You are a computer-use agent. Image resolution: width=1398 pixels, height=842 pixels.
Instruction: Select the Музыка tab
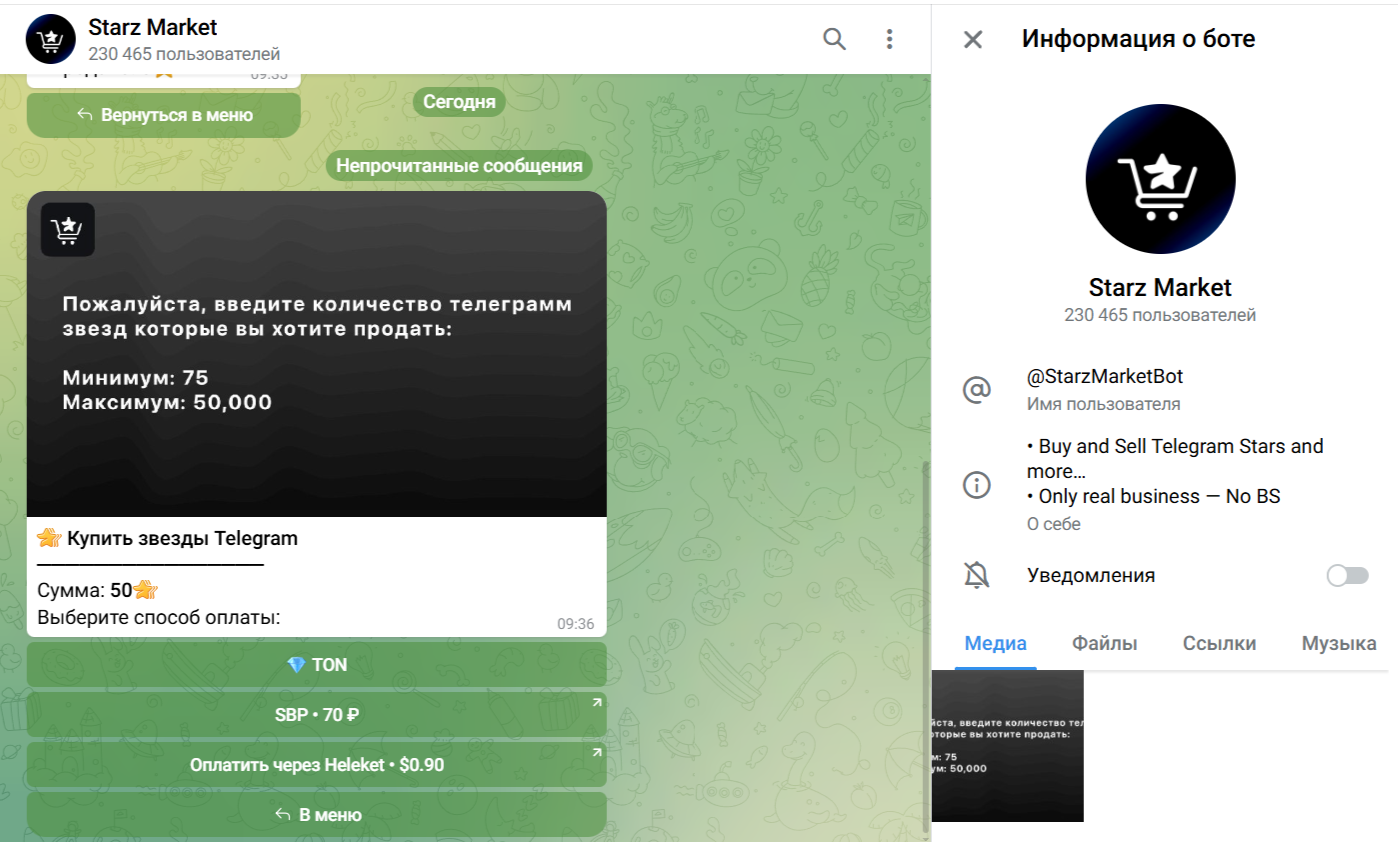pos(1339,644)
